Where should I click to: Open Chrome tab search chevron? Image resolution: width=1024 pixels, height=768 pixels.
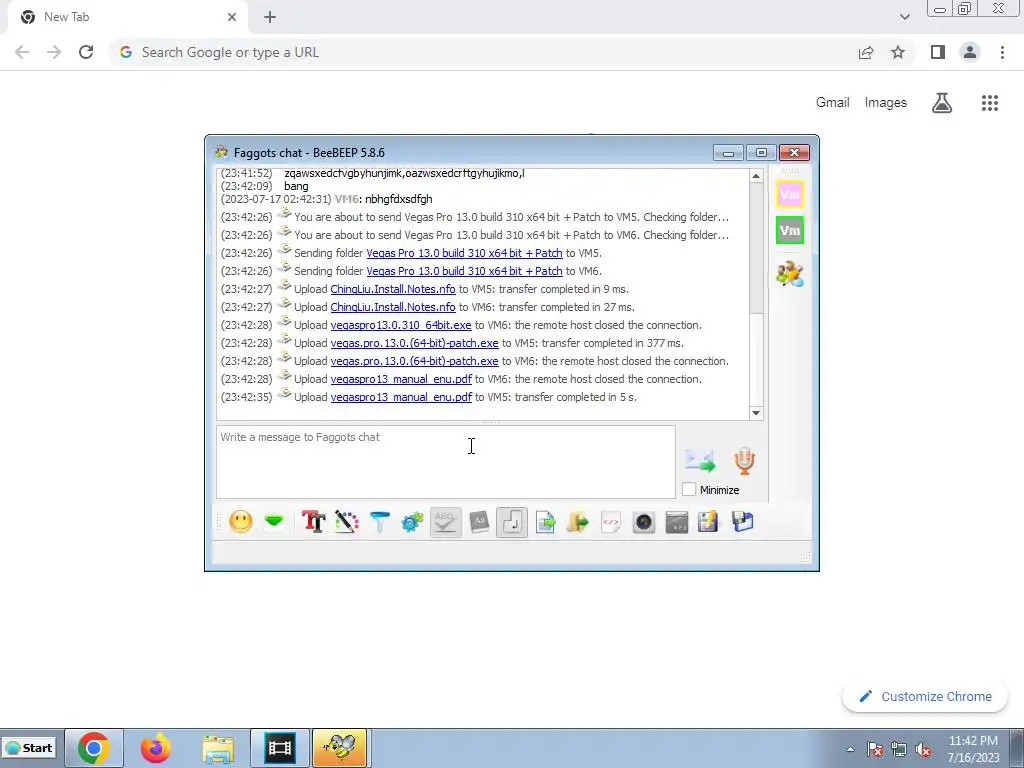pos(904,17)
